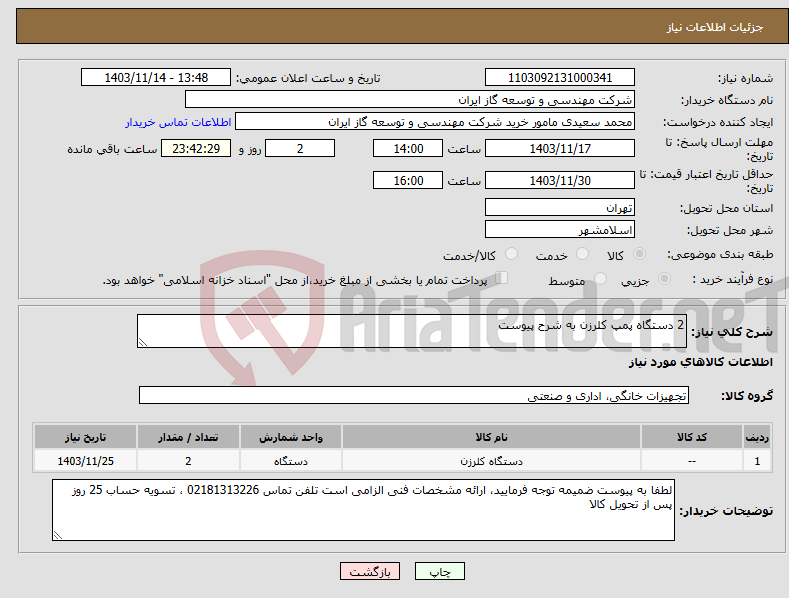Click the announcement date field 1403/11/14 - 13:48
The width and height of the screenshot is (789, 598).
[155, 78]
